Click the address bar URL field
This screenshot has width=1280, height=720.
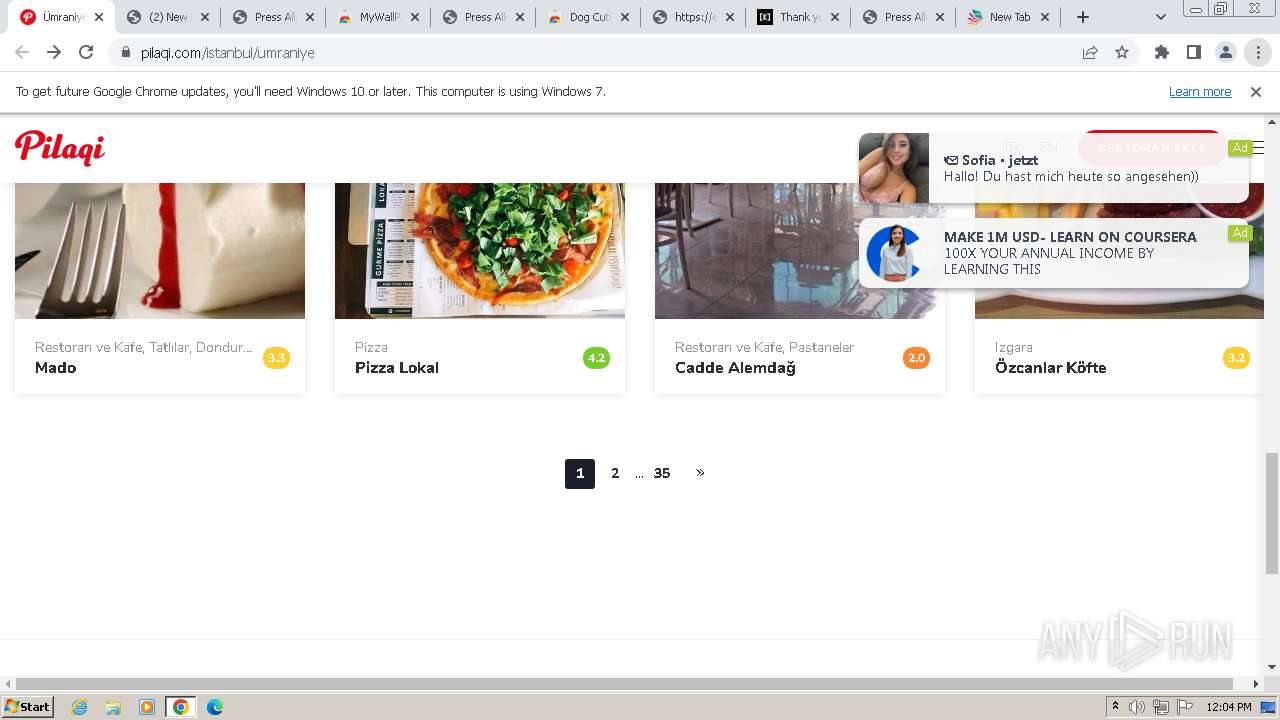click(x=600, y=53)
